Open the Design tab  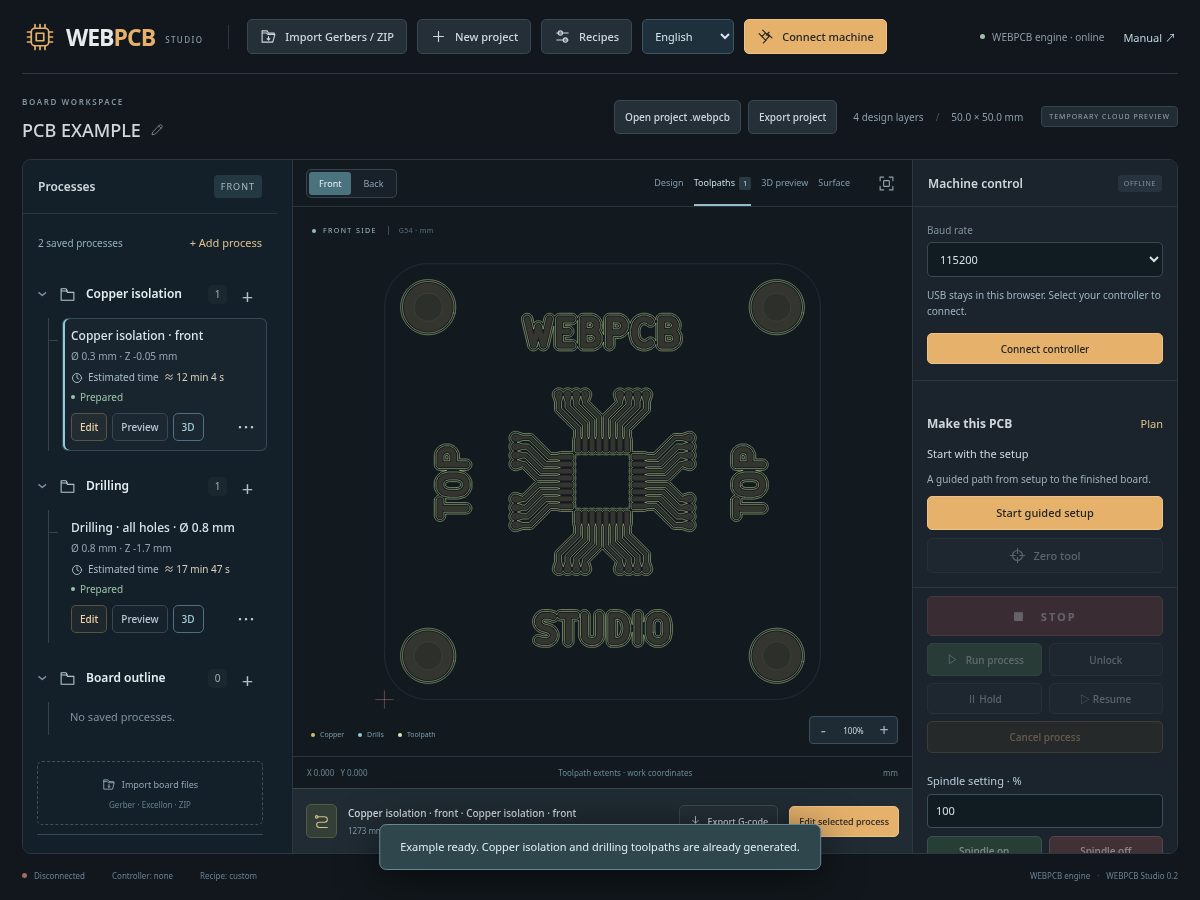point(669,183)
